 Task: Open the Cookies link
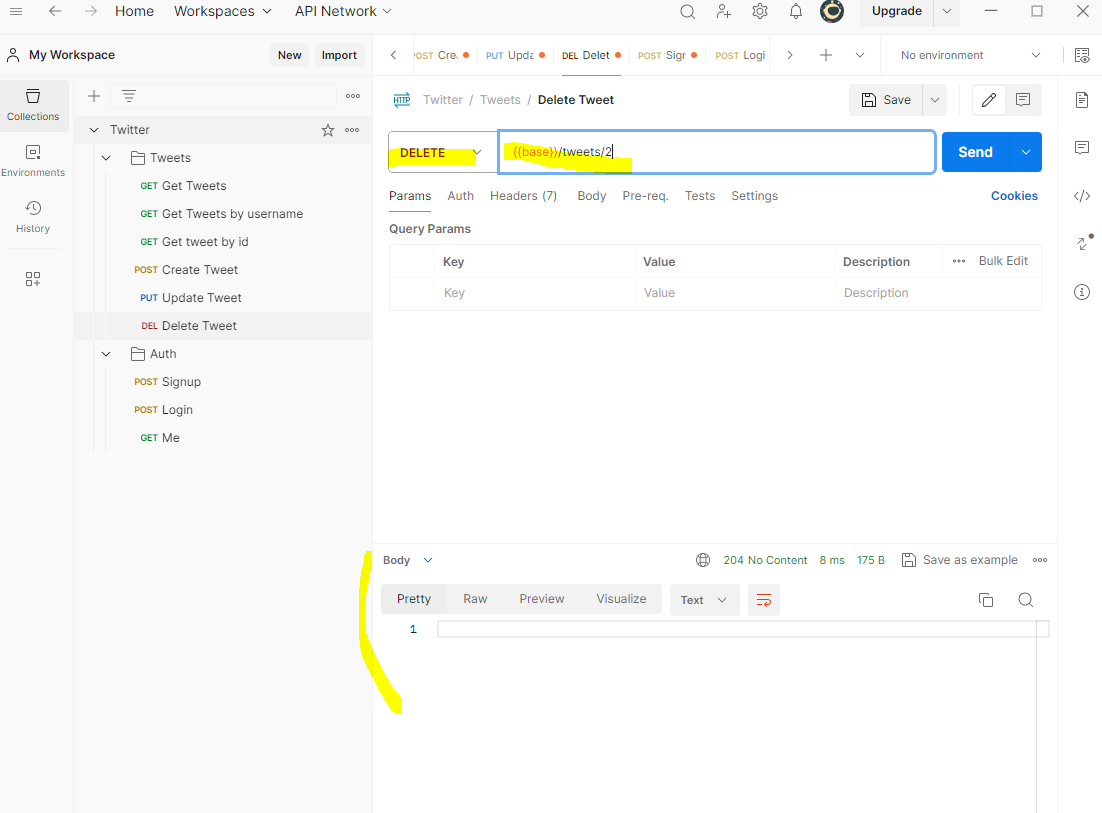click(x=1014, y=196)
